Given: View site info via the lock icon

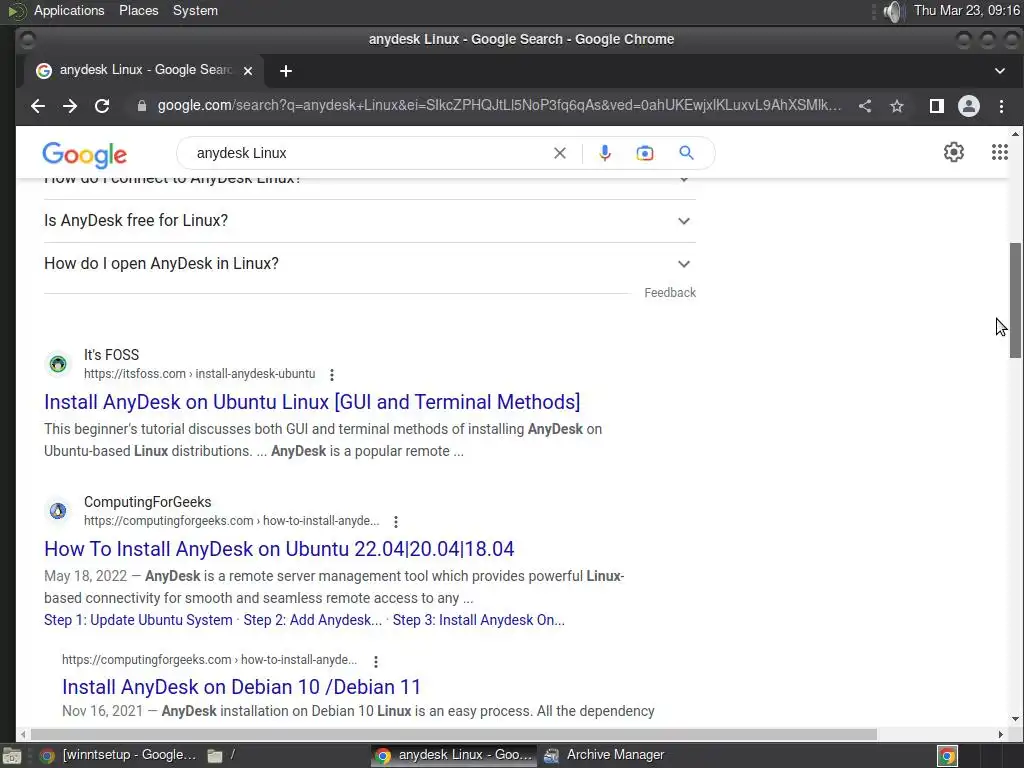Looking at the screenshot, I should click(x=142, y=106).
